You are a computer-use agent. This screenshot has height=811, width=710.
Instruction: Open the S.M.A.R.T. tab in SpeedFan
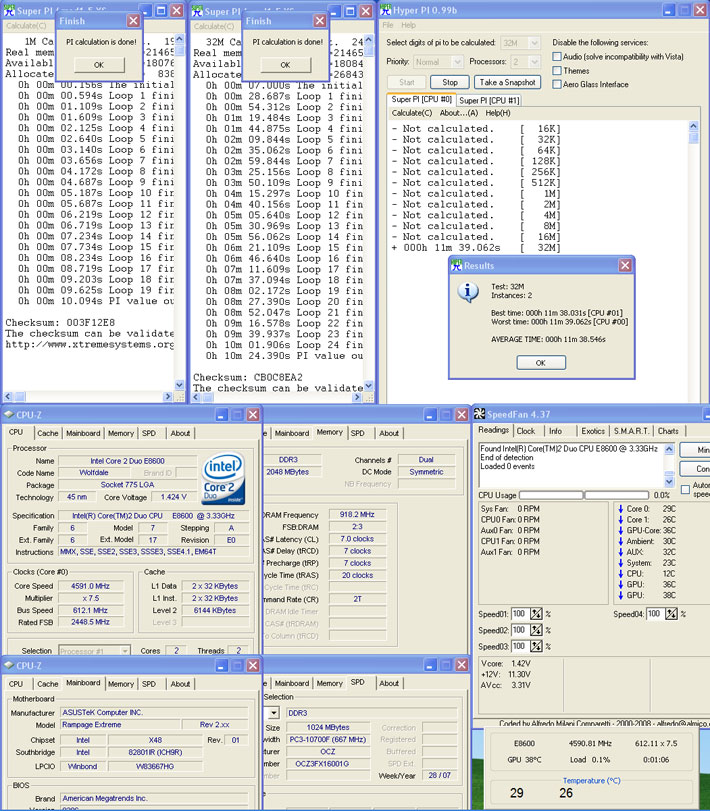(631, 431)
